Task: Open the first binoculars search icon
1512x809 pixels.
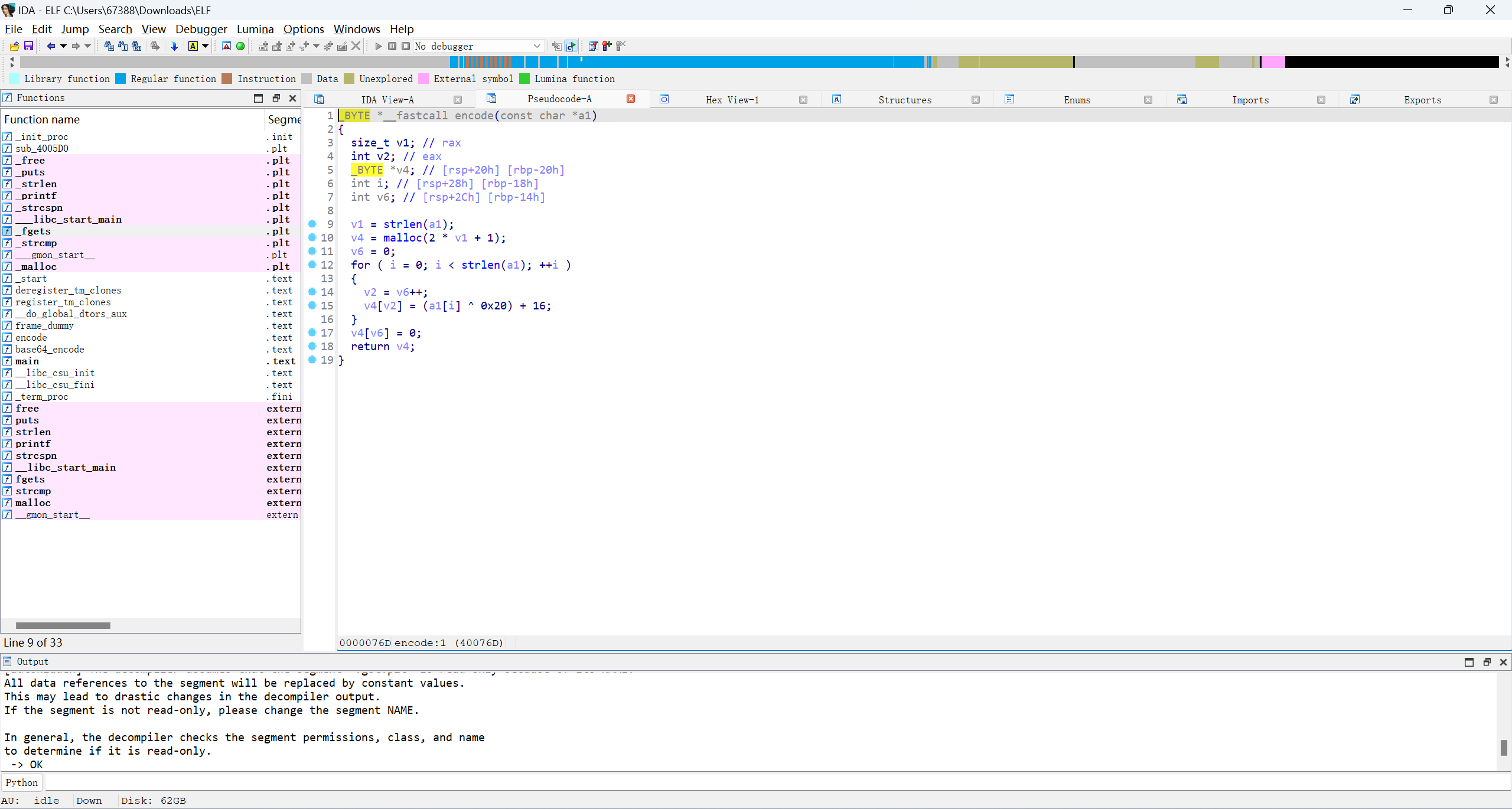Action: 109,46
